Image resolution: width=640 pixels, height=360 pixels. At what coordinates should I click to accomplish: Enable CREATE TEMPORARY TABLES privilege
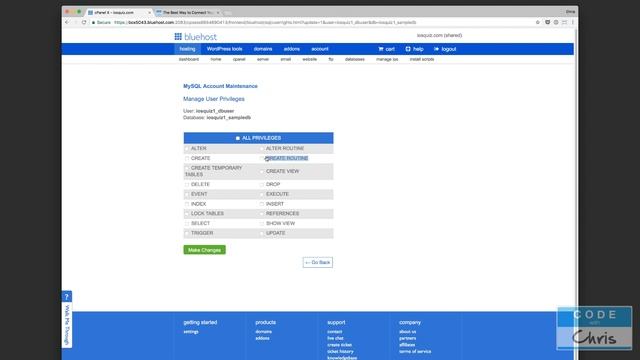coord(187,168)
